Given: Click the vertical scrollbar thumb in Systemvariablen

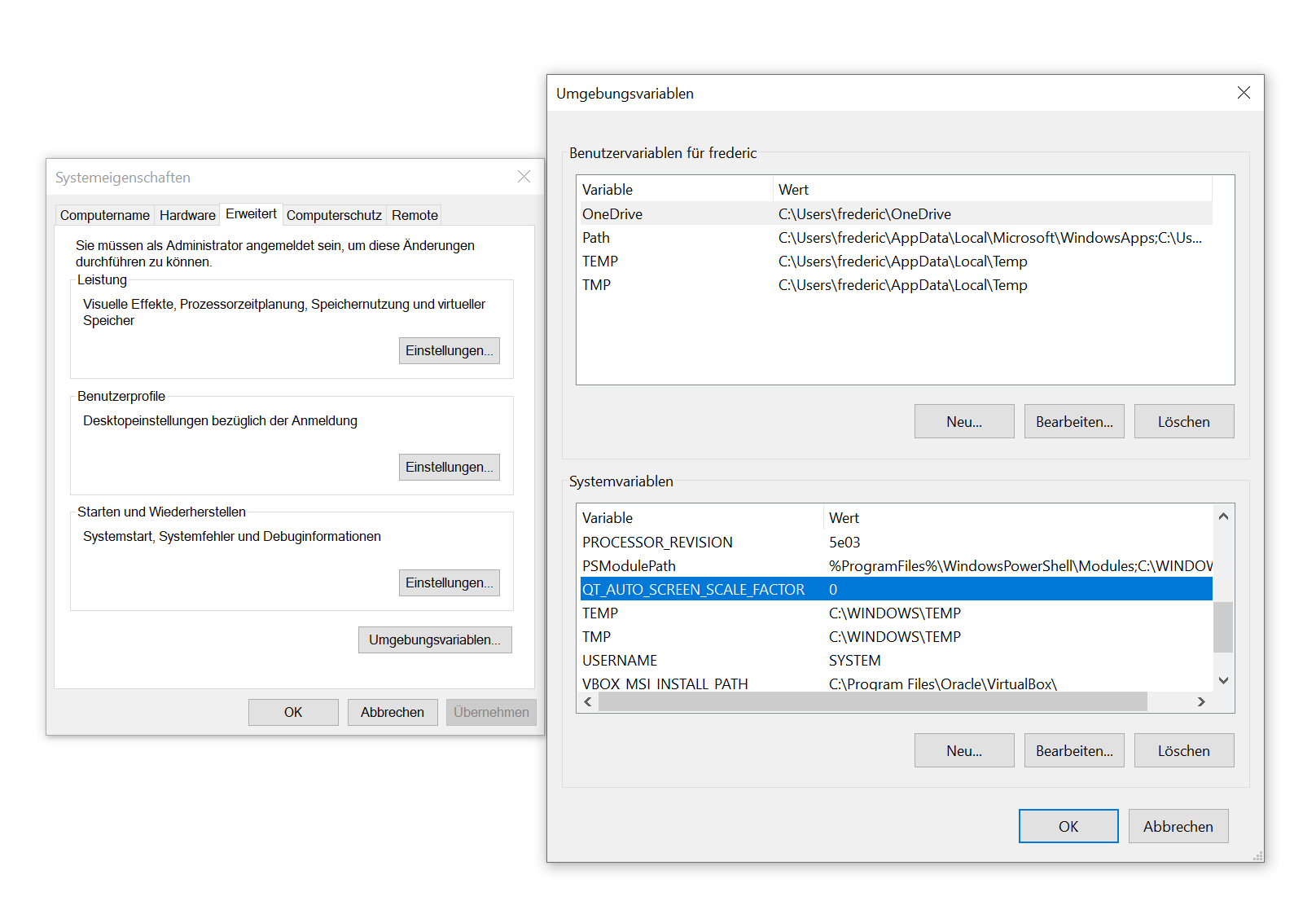Looking at the screenshot, I should pos(1222,626).
